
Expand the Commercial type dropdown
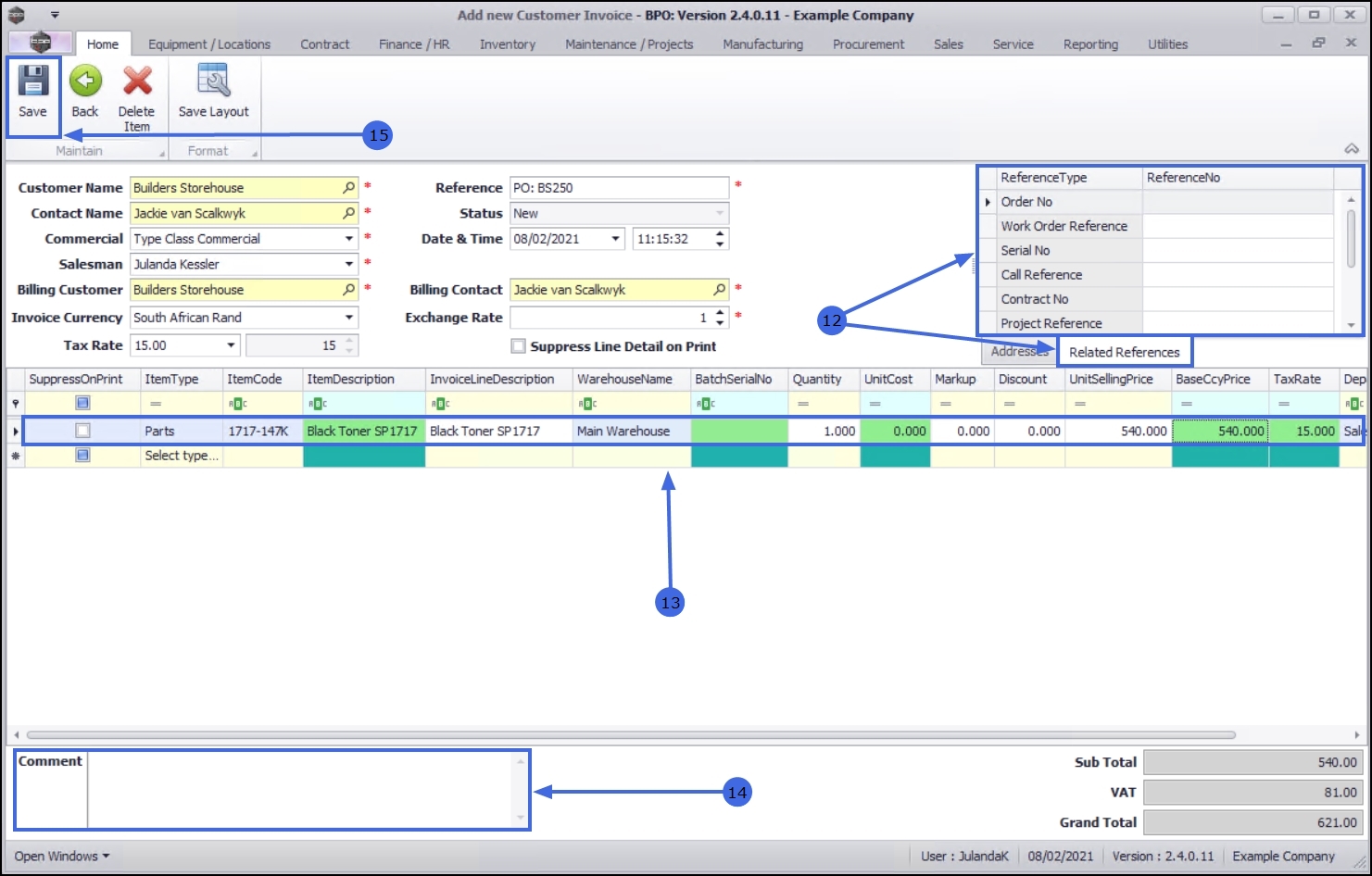coord(349,239)
